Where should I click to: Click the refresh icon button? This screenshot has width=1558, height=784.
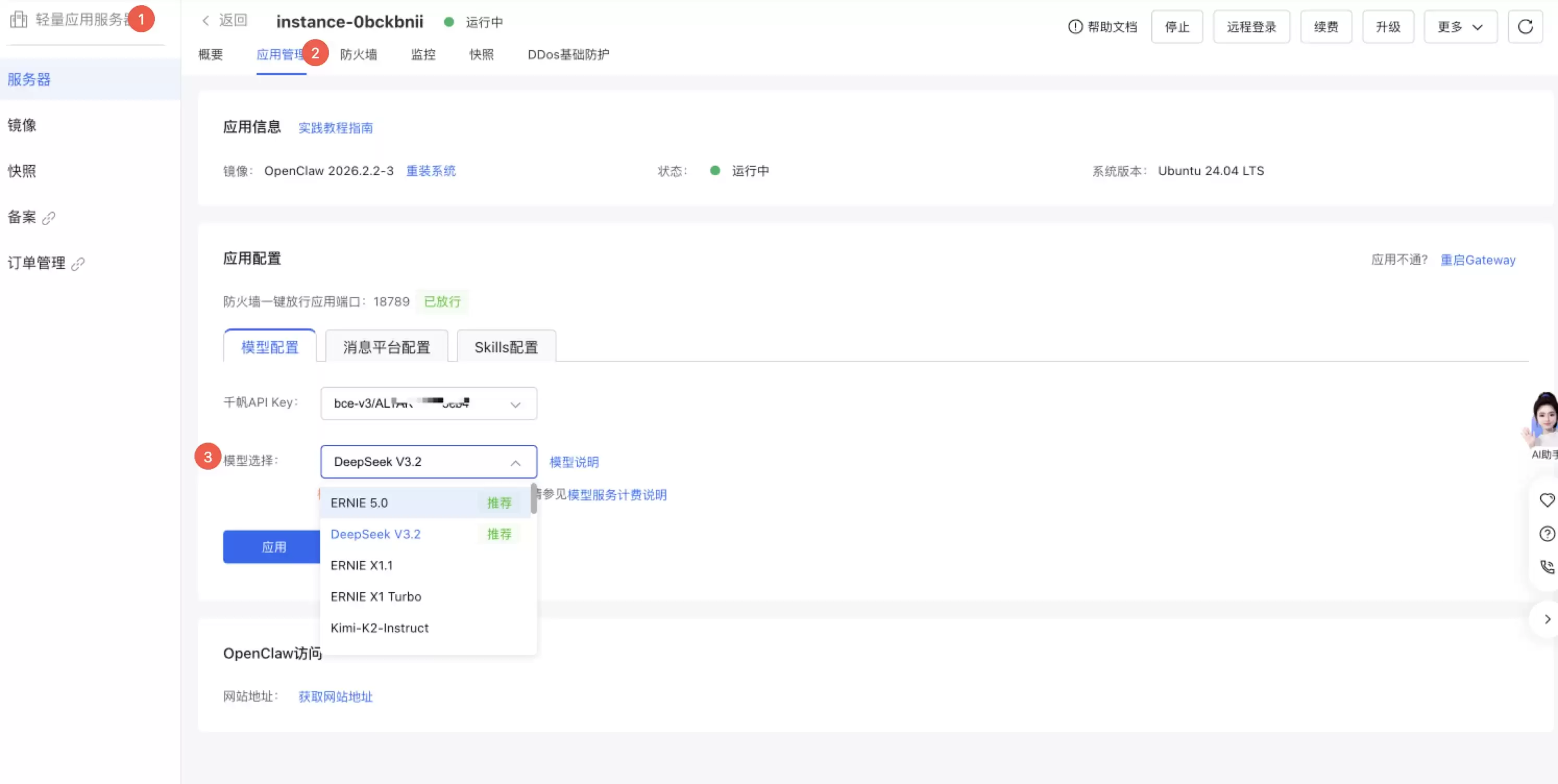(1525, 27)
